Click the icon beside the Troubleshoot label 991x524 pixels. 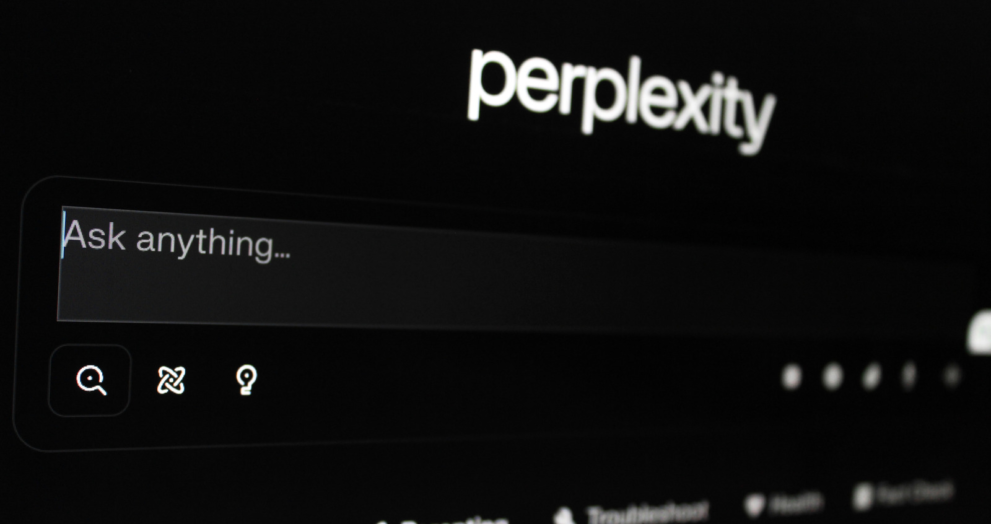coord(564,516)
